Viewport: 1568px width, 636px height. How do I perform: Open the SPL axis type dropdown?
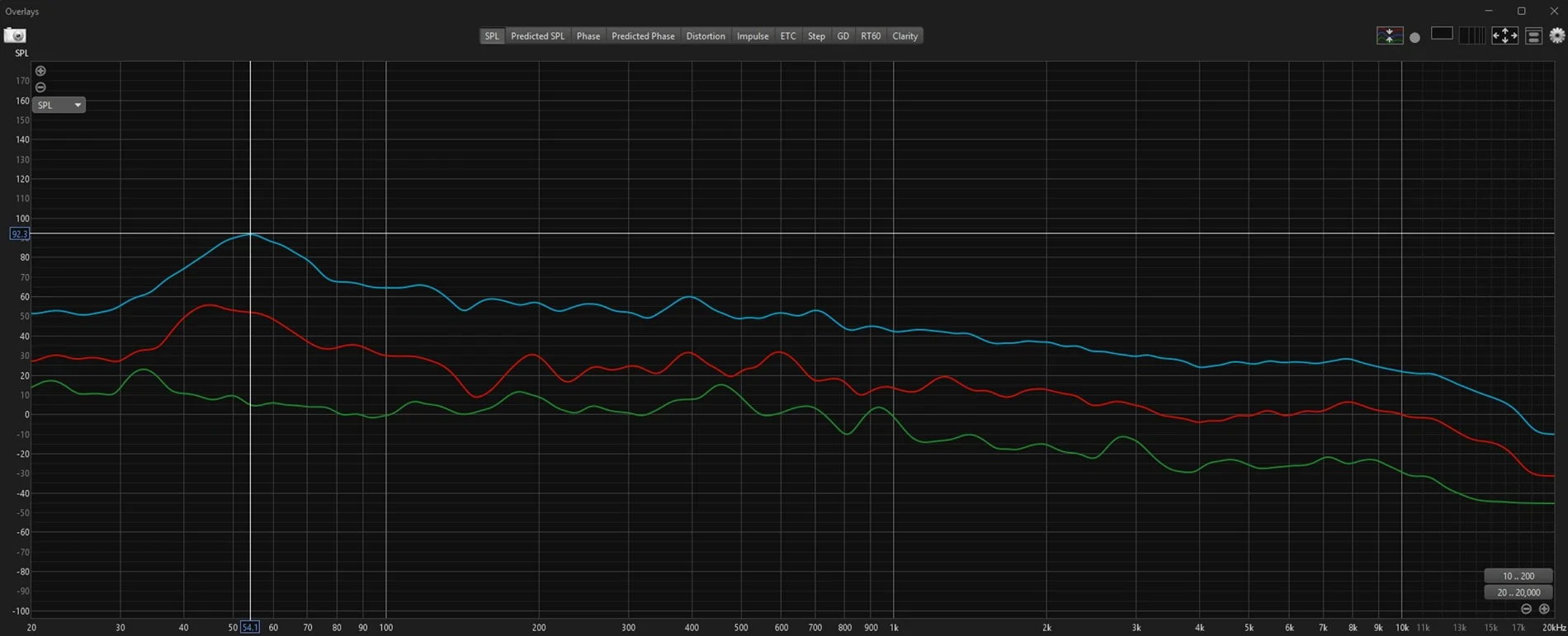coord(59,105)
